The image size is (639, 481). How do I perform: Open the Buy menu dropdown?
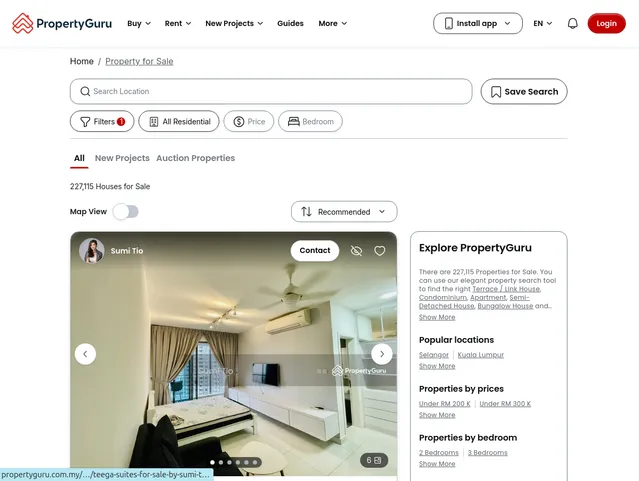pyautogui.click(x=139, y=23)
